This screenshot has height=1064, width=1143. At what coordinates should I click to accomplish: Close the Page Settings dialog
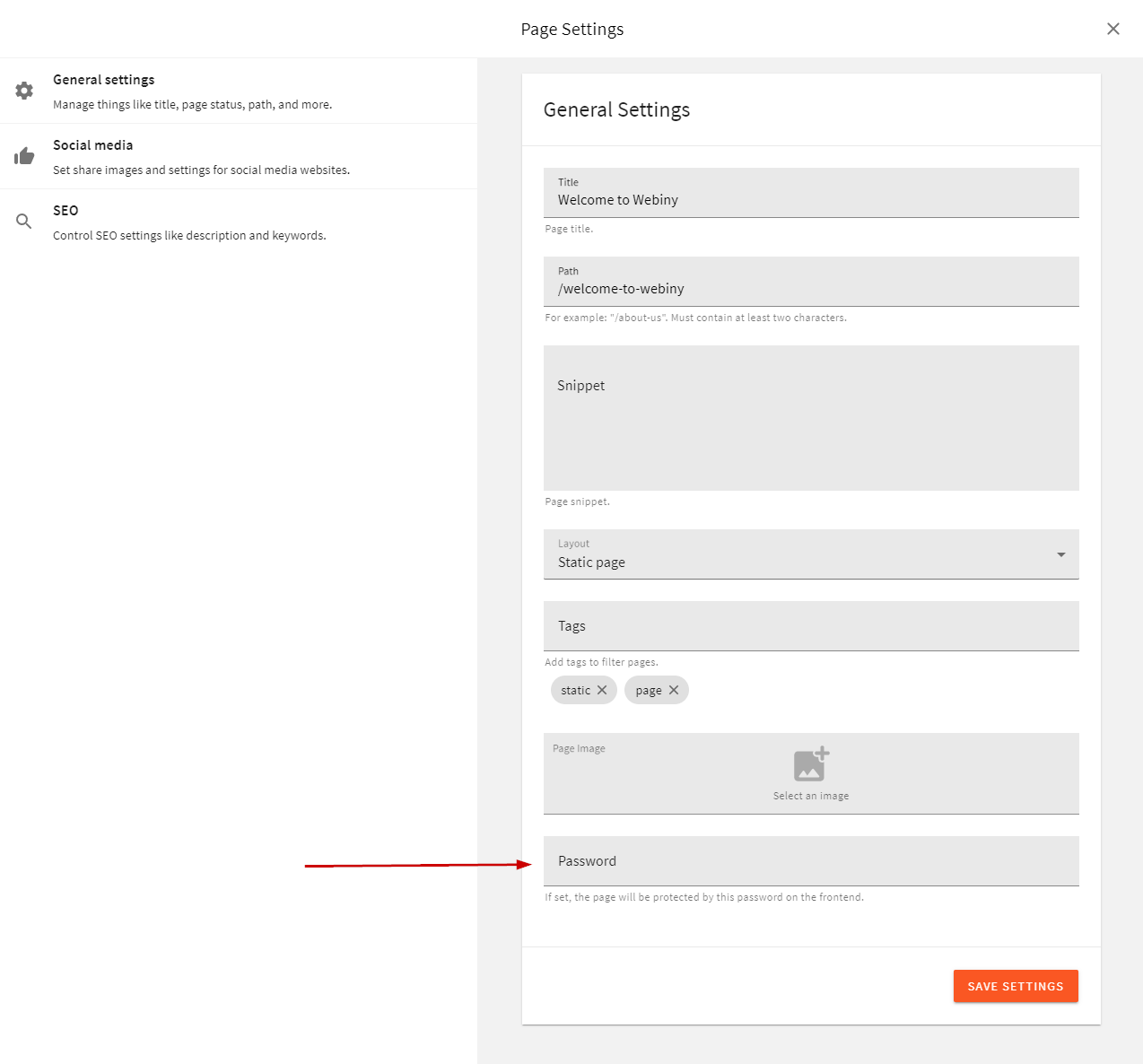coord(1112,29)
